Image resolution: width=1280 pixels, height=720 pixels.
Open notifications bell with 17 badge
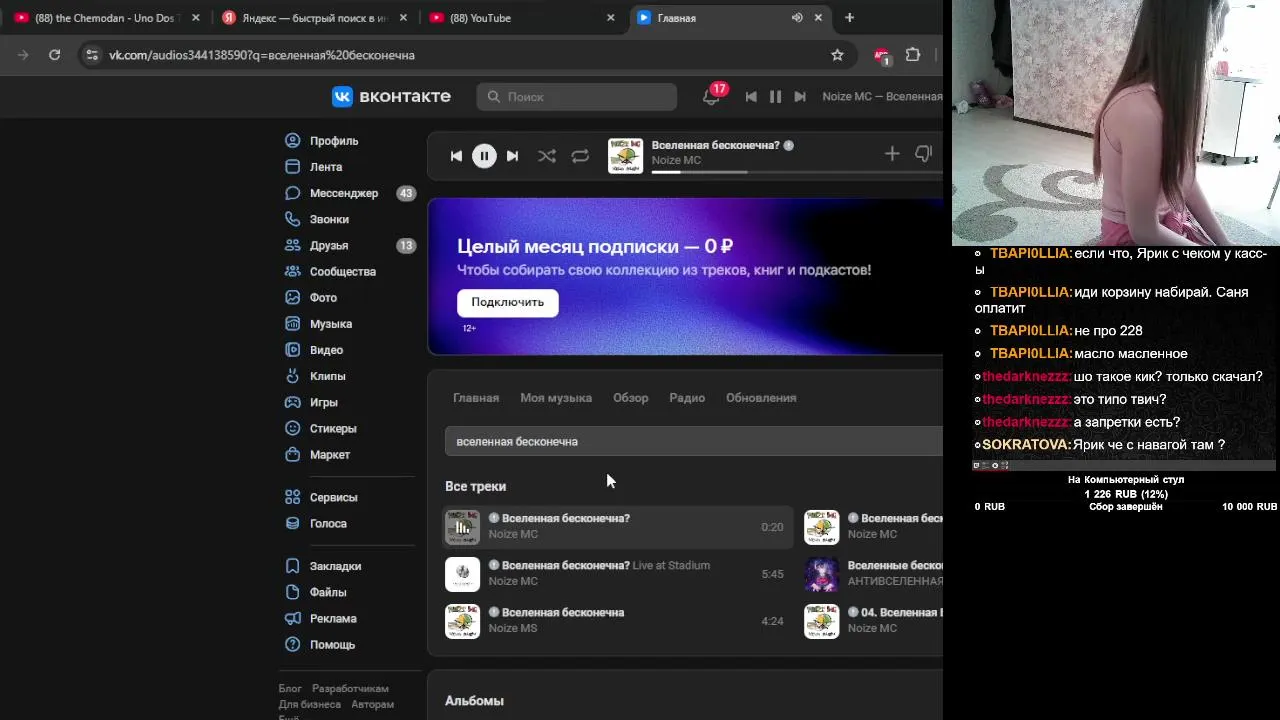(712, 97)
